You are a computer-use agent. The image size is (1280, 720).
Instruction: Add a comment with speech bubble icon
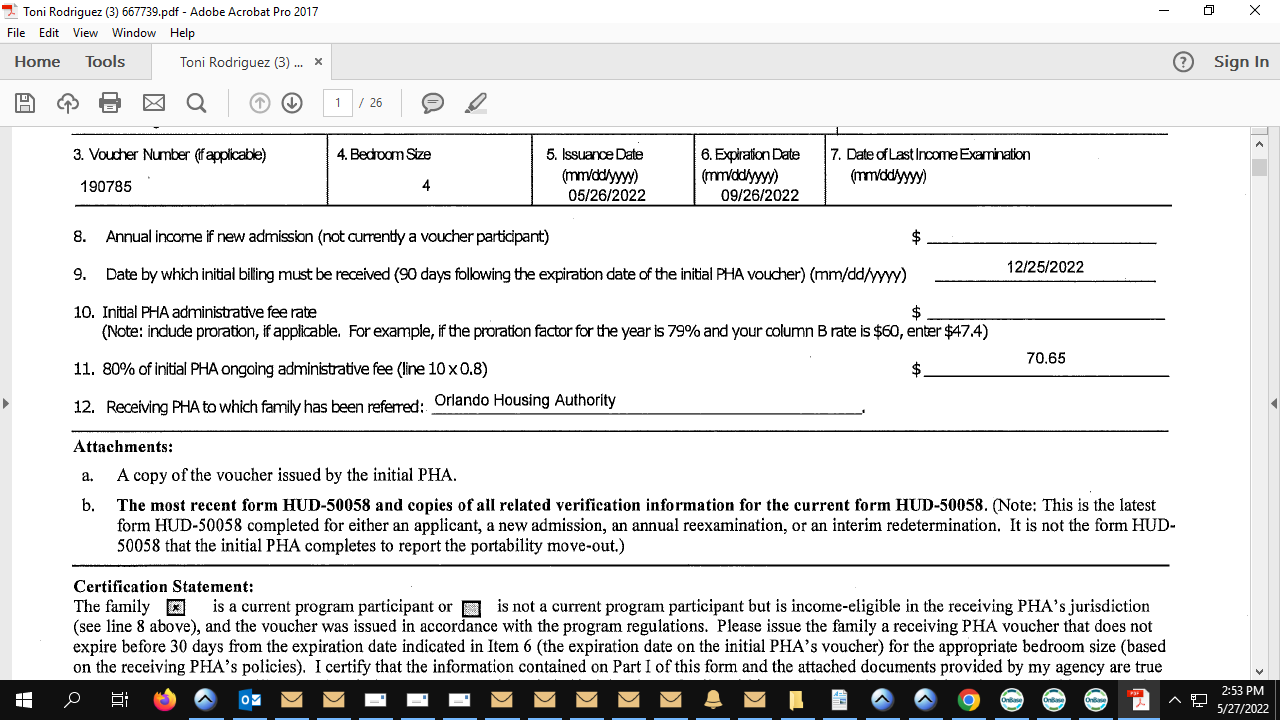tap(432, 103)
